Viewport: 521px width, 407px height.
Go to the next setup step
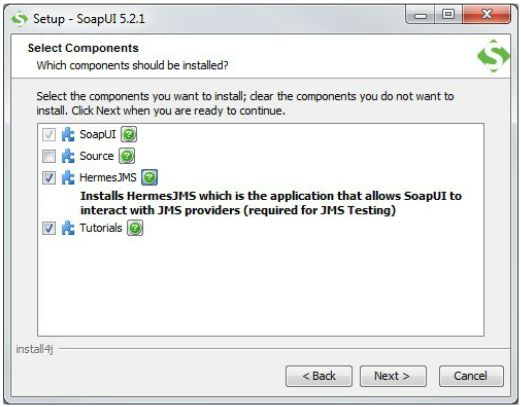pos(393,376)
